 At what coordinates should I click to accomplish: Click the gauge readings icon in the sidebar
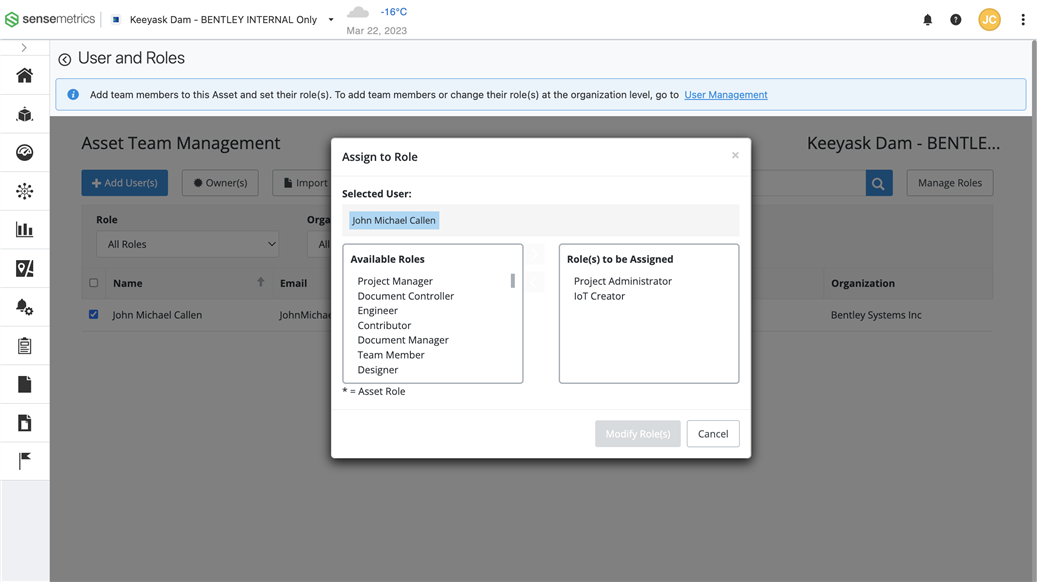(x=25, y=151)
